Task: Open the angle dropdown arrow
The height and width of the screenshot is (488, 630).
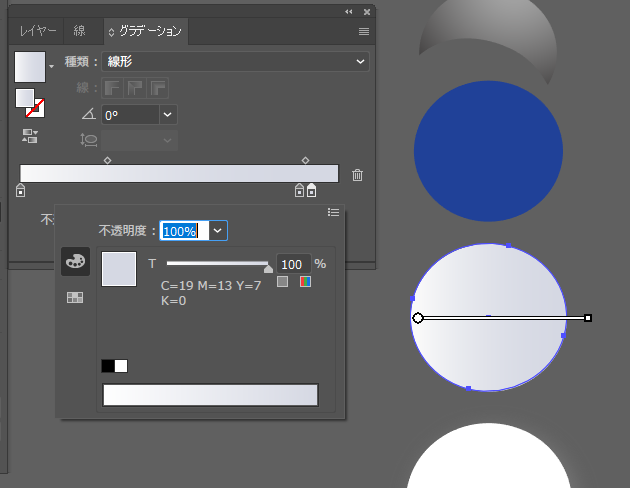Action: tap(168, 115)
